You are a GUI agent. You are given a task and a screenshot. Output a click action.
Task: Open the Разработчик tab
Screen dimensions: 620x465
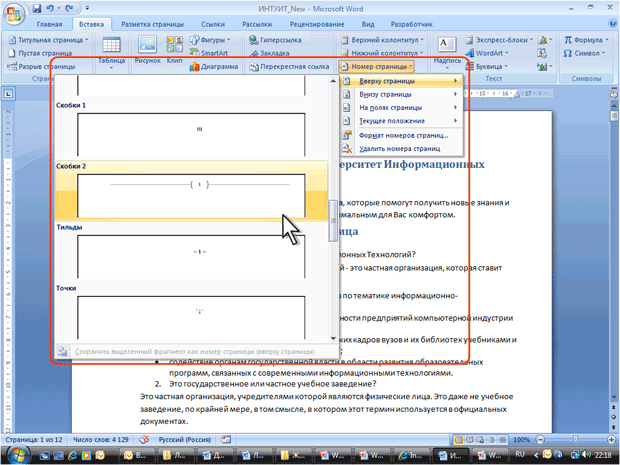pos(412,24)
